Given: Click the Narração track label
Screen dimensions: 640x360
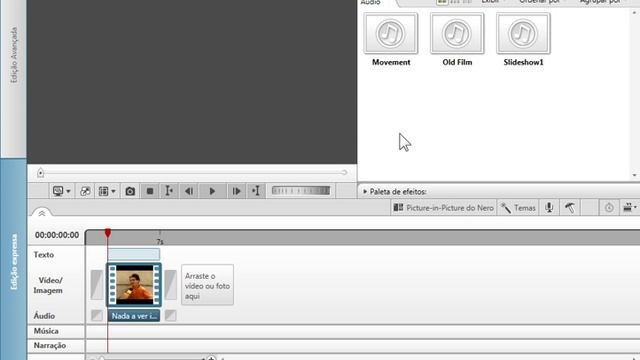Looking at the screenshot, I should pyautogui.click(x=50, y=346).
